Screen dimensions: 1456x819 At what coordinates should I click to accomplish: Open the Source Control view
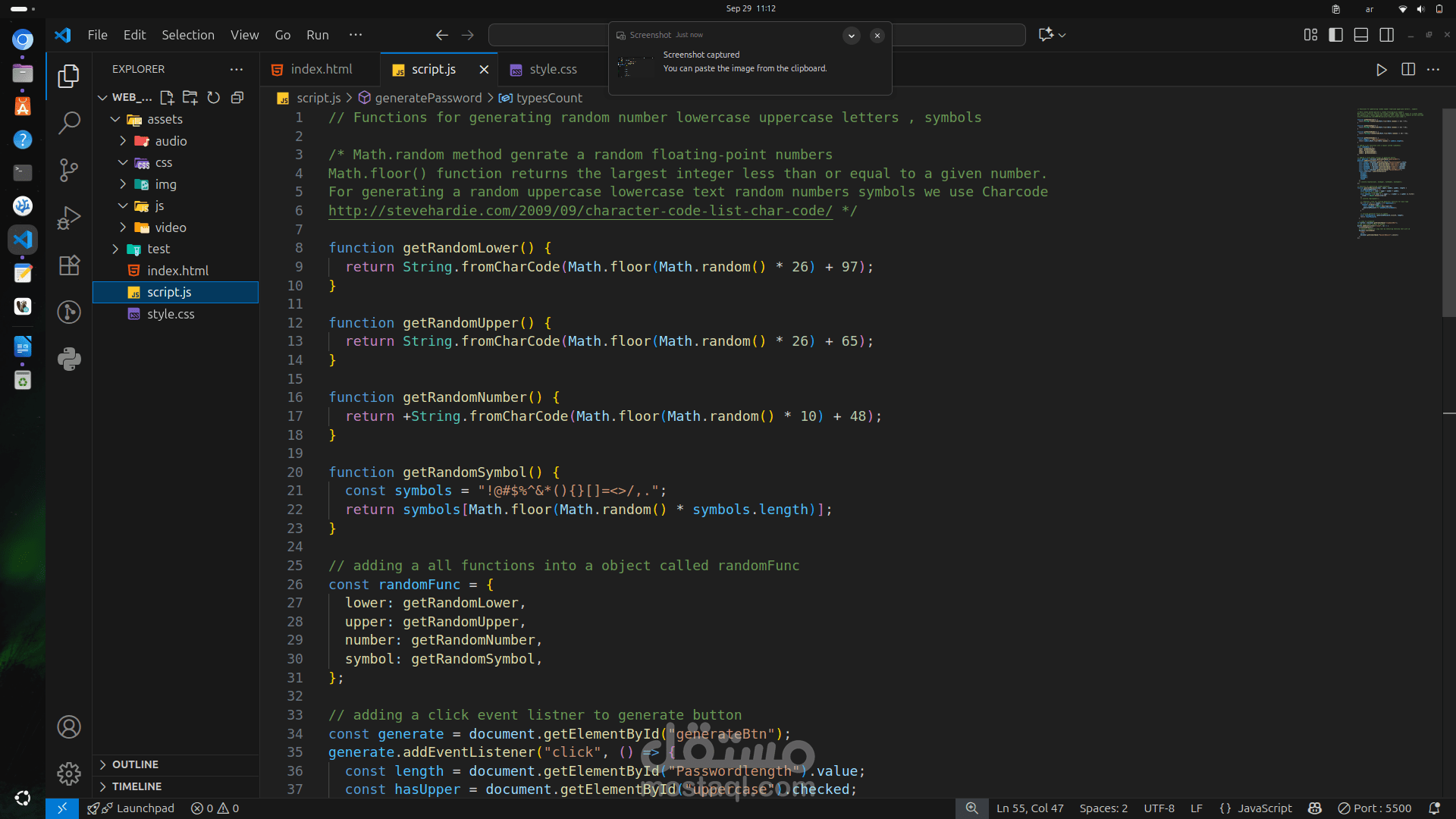click(69, 170)
